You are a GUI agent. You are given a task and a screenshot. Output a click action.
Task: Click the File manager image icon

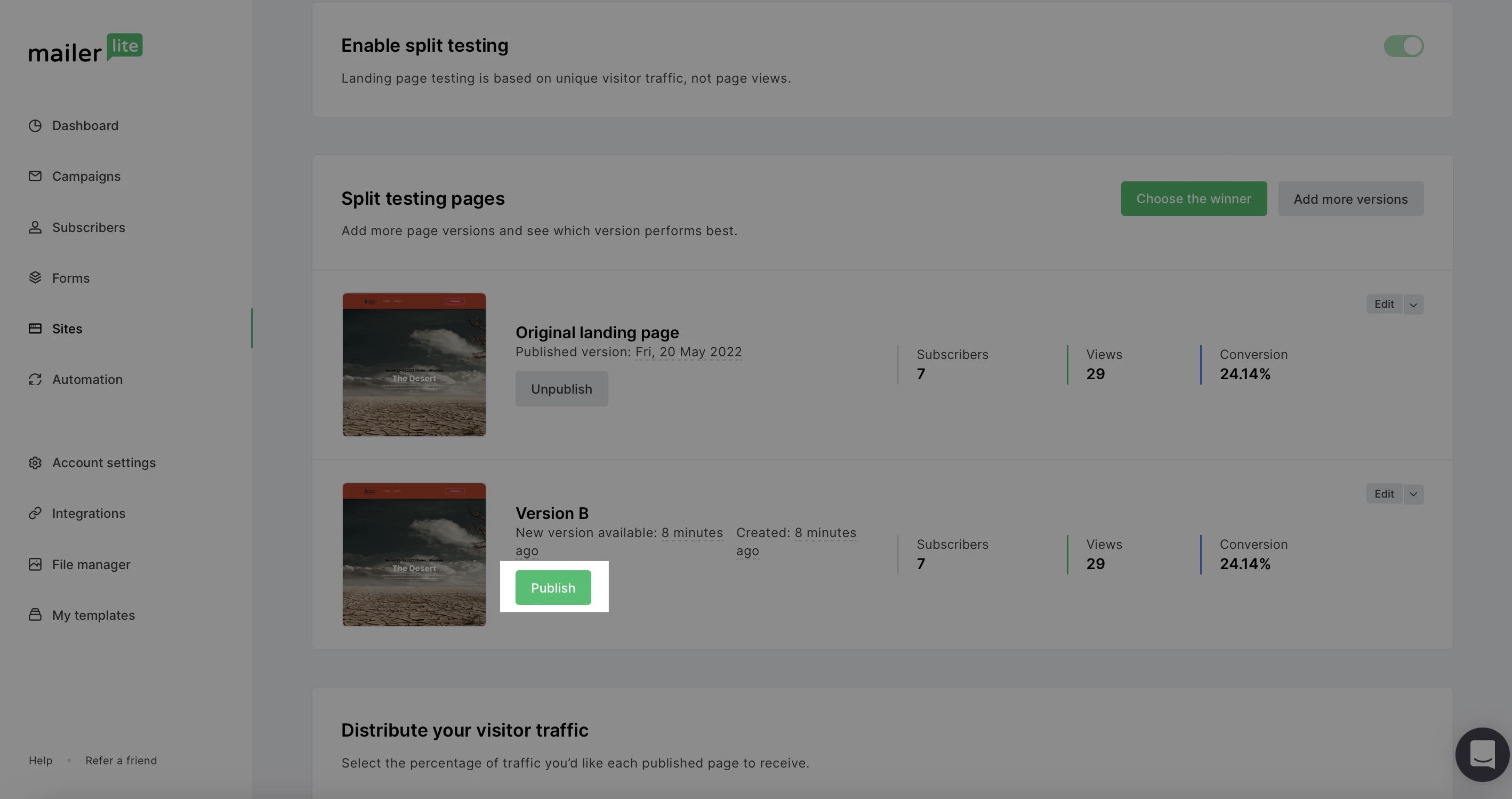click(35, 564)
